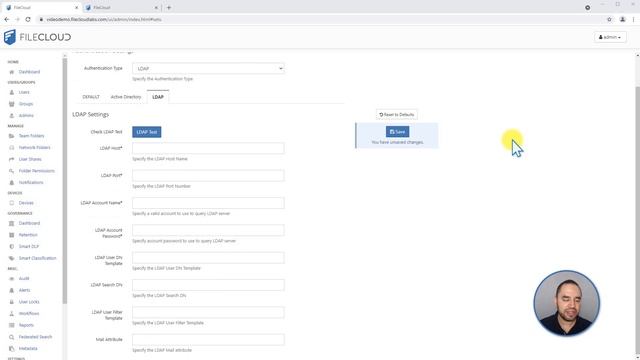The height and width of the screenshot is (360, 640).
Task: Click the Users person icon in sidebar
Action: (11, 92)
